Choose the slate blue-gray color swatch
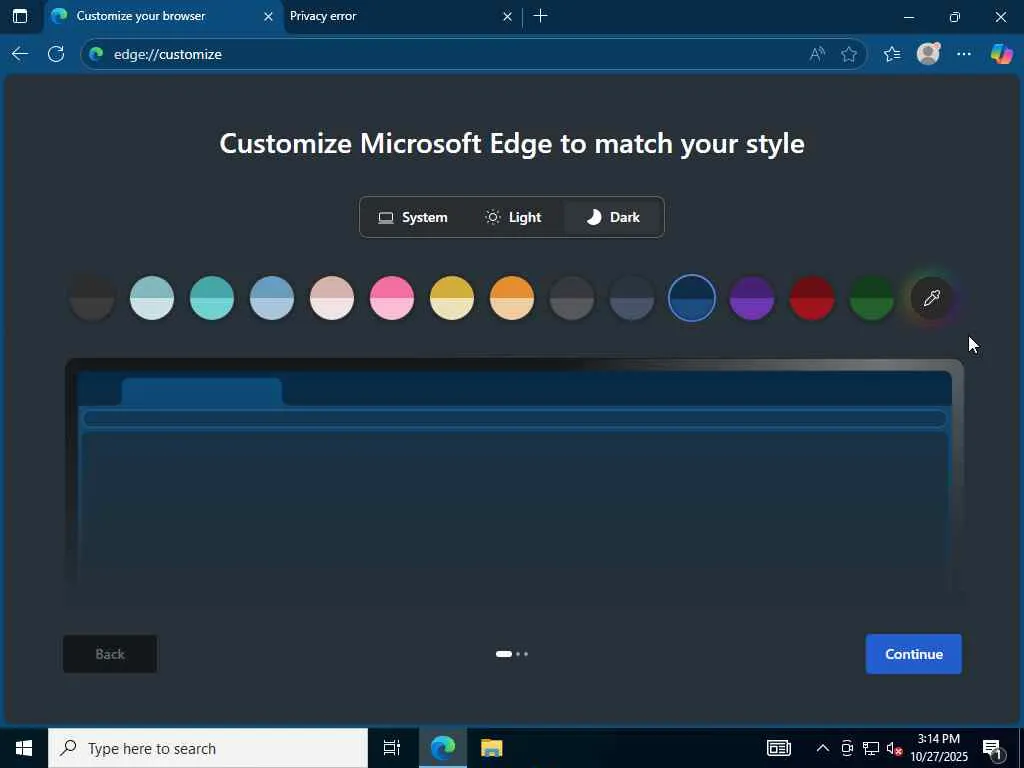Screen dimensions: 1024x768 pos(632,298)
